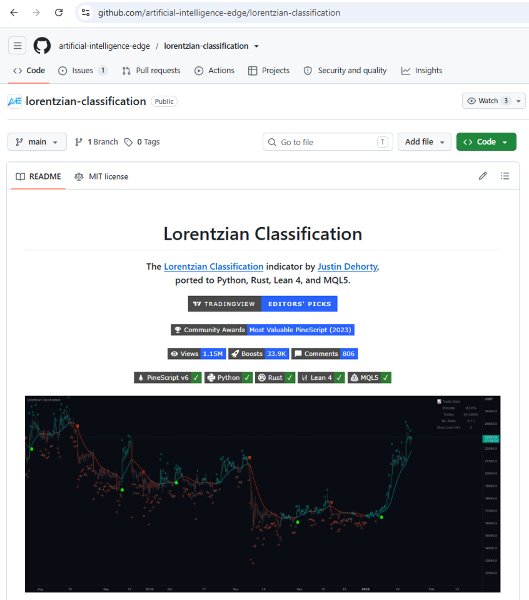
Task: Reload the page with the refresh icon
Action: coord(59,13)
